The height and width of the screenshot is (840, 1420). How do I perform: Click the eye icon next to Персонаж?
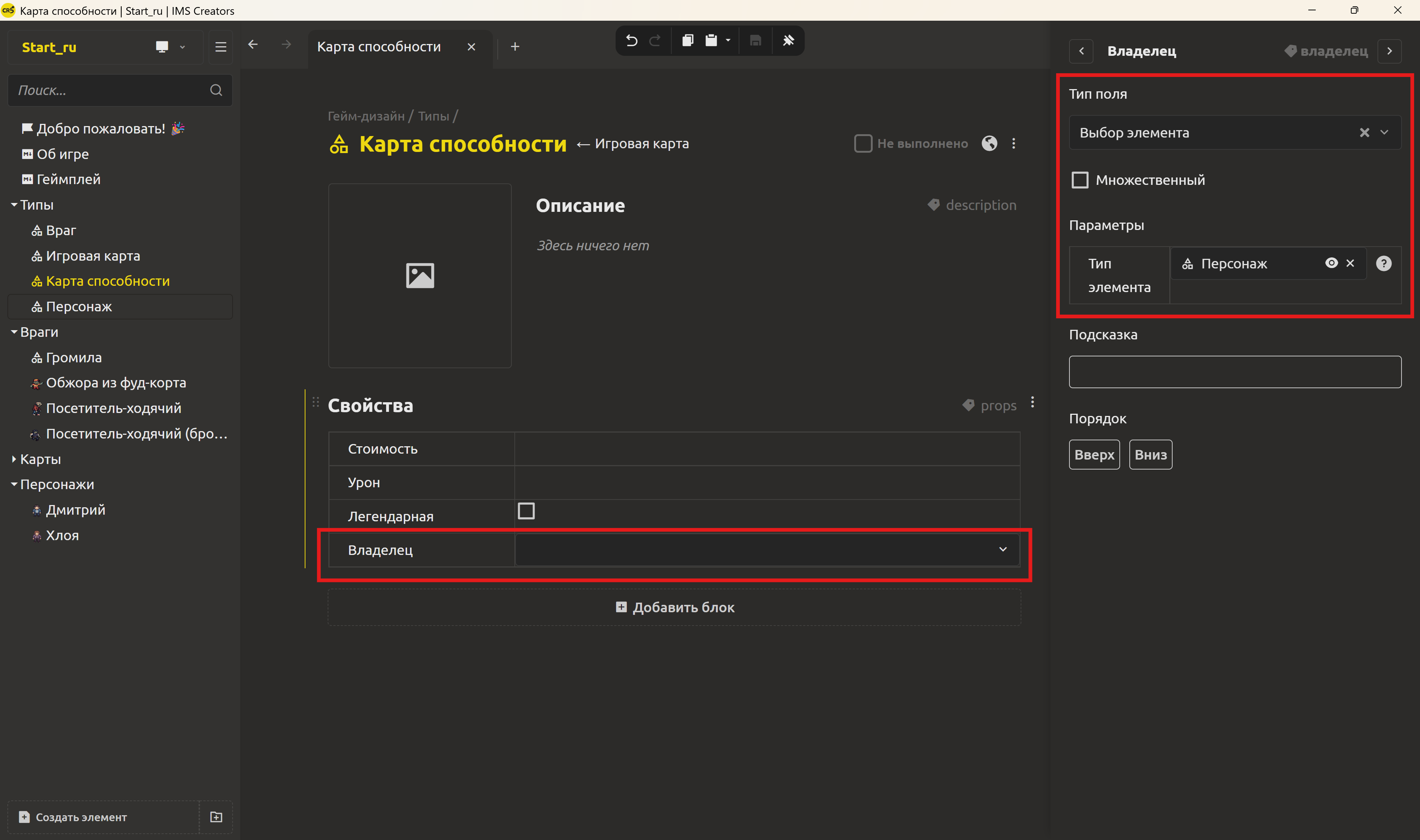pyautogui.click(x=1331, y=262)
